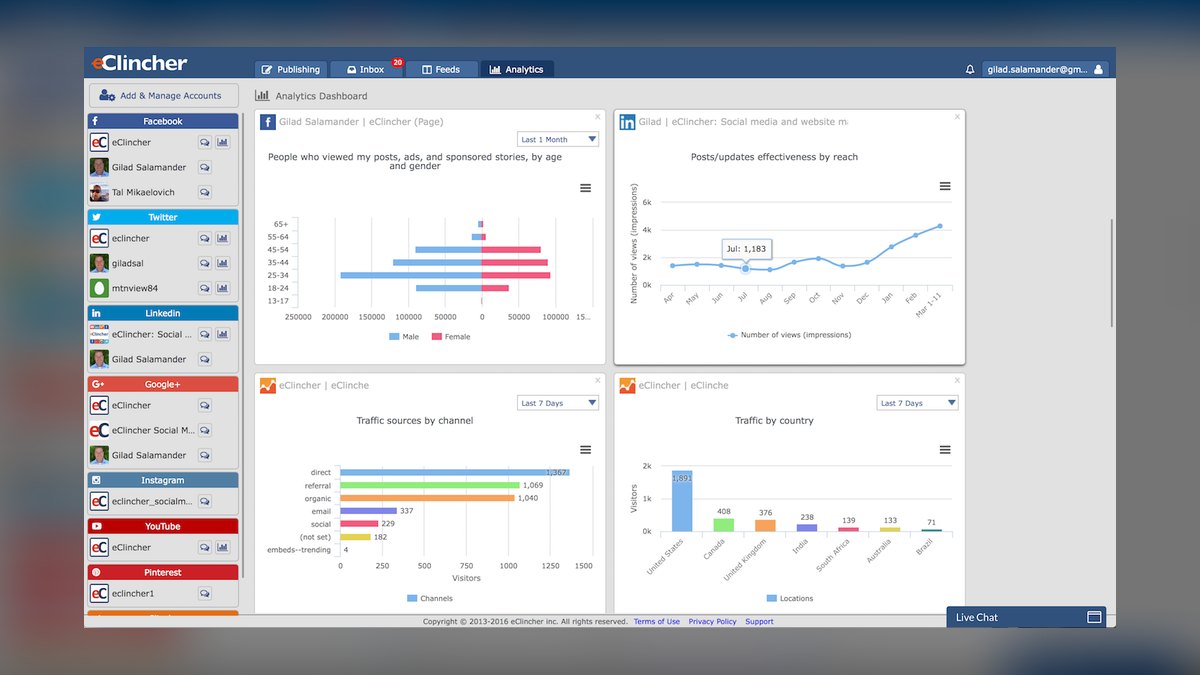
Task: Open analytics chart for Facebook eClincher
Action: (x=222, y=142)
